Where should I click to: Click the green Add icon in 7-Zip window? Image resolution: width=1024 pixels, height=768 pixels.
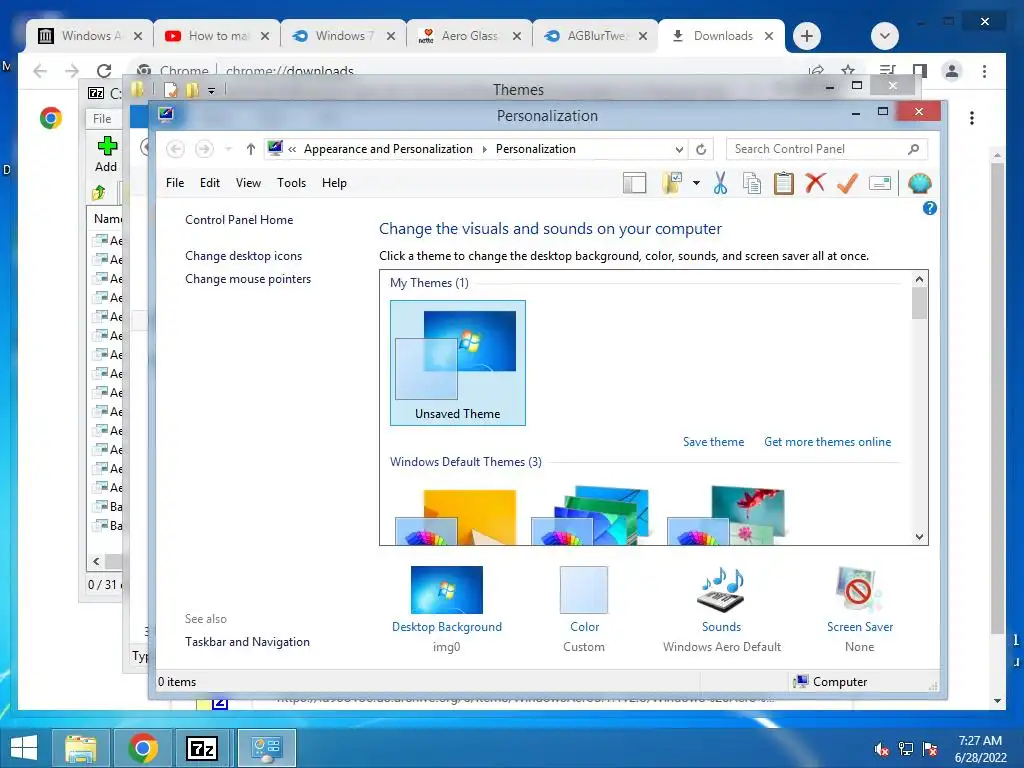pos(106,146)
